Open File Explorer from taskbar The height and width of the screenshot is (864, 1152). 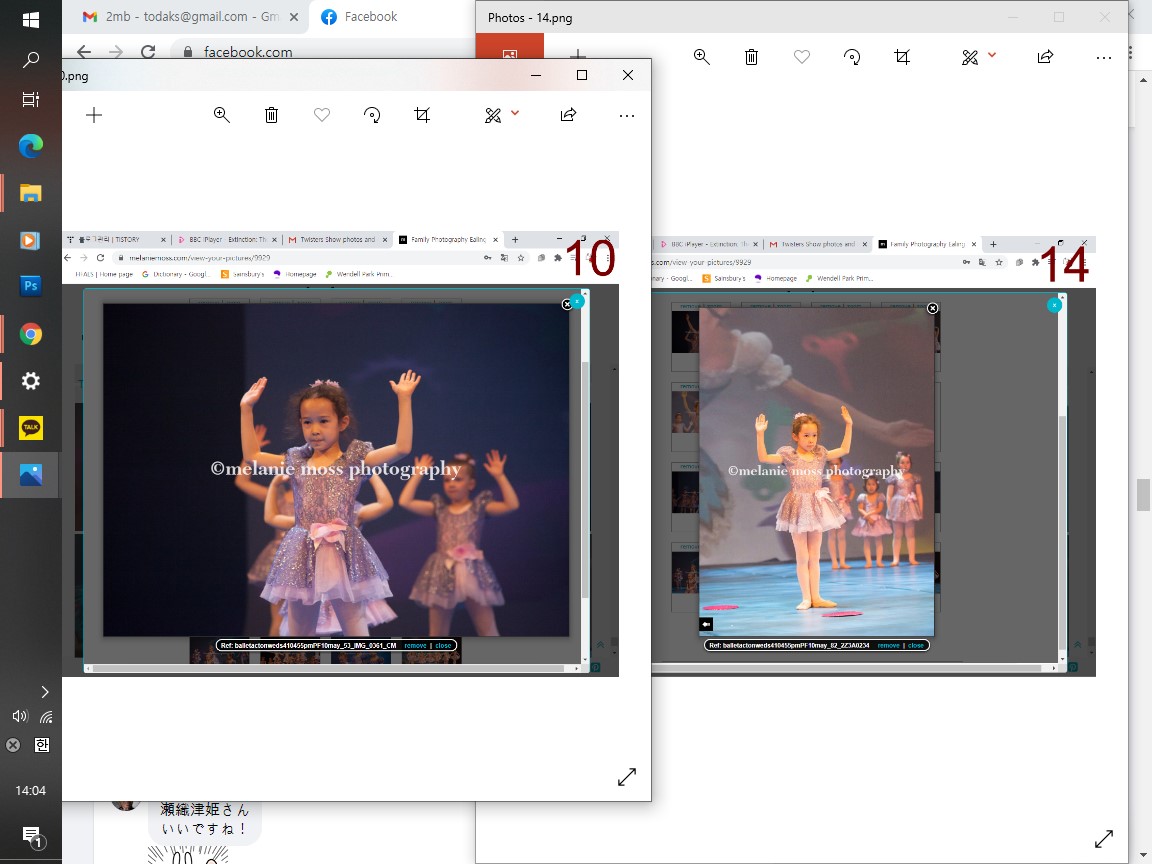click(x=30, y=193)
